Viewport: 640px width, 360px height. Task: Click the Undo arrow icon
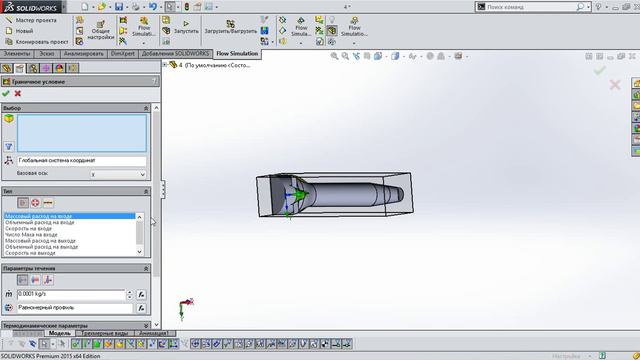(x=153, y=7)
